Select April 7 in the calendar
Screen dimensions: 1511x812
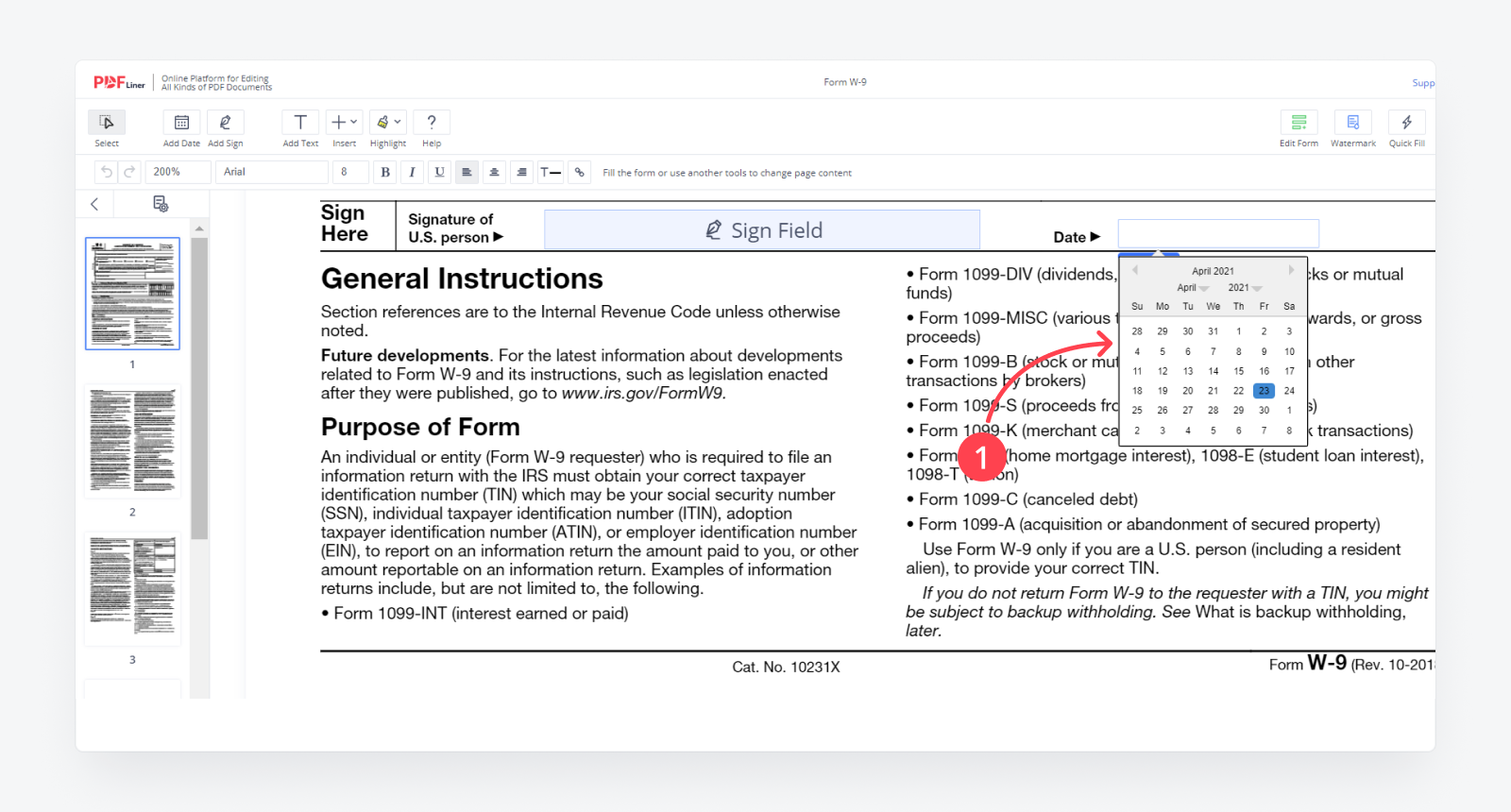coord(1213,351)
